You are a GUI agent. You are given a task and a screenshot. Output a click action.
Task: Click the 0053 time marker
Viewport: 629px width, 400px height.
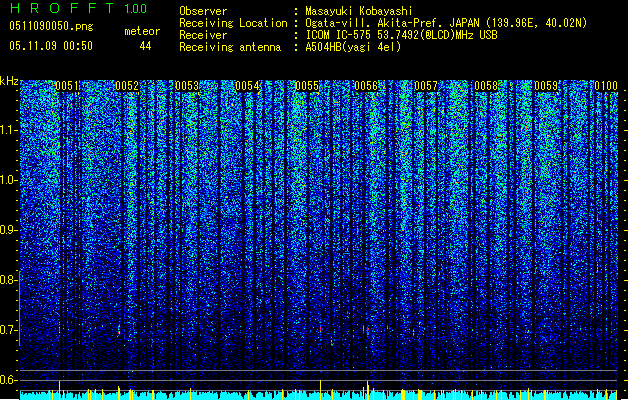point(187,86)
